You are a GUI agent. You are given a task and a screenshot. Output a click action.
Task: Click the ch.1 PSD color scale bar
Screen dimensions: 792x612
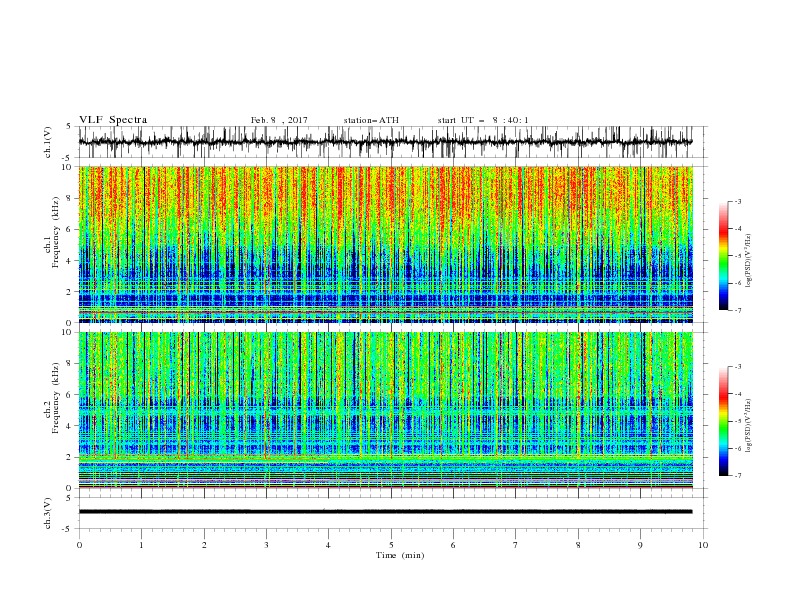point(723,255)
